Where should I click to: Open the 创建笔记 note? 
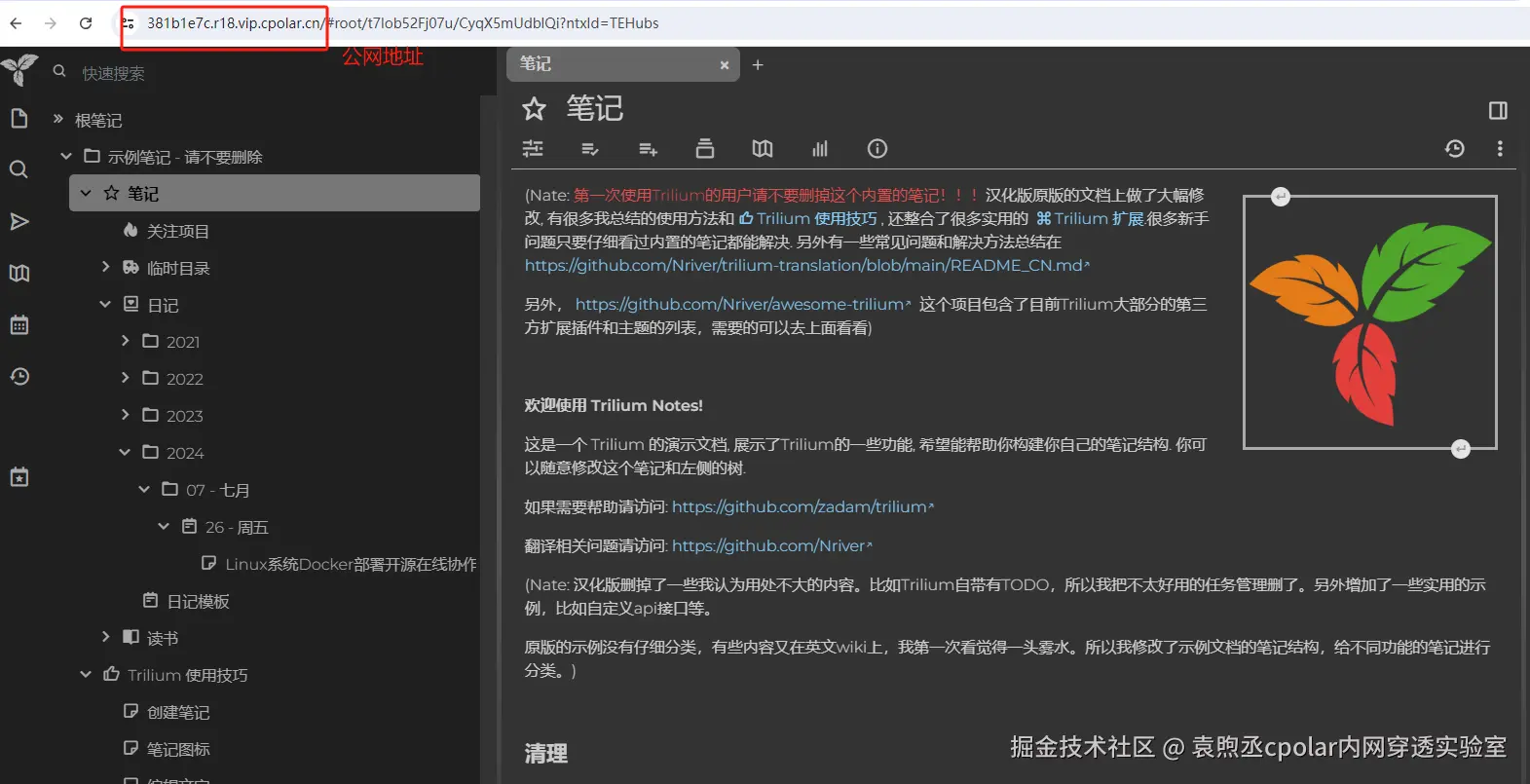click(177, 712)
